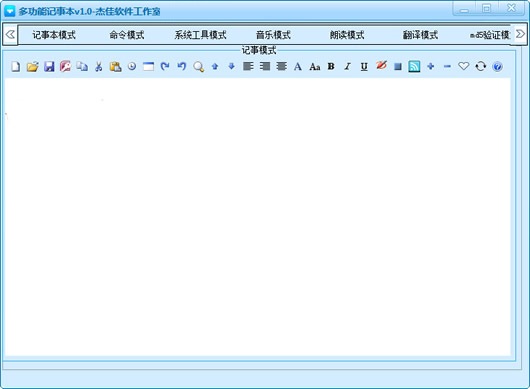
Task: Open font settings with the A icon
Action: pyautogui.click(x=298, y=67)
